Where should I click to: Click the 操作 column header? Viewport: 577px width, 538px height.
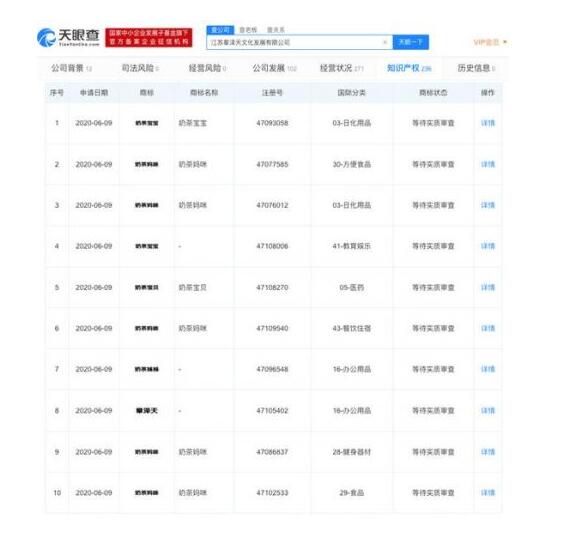tap(488, 93)
